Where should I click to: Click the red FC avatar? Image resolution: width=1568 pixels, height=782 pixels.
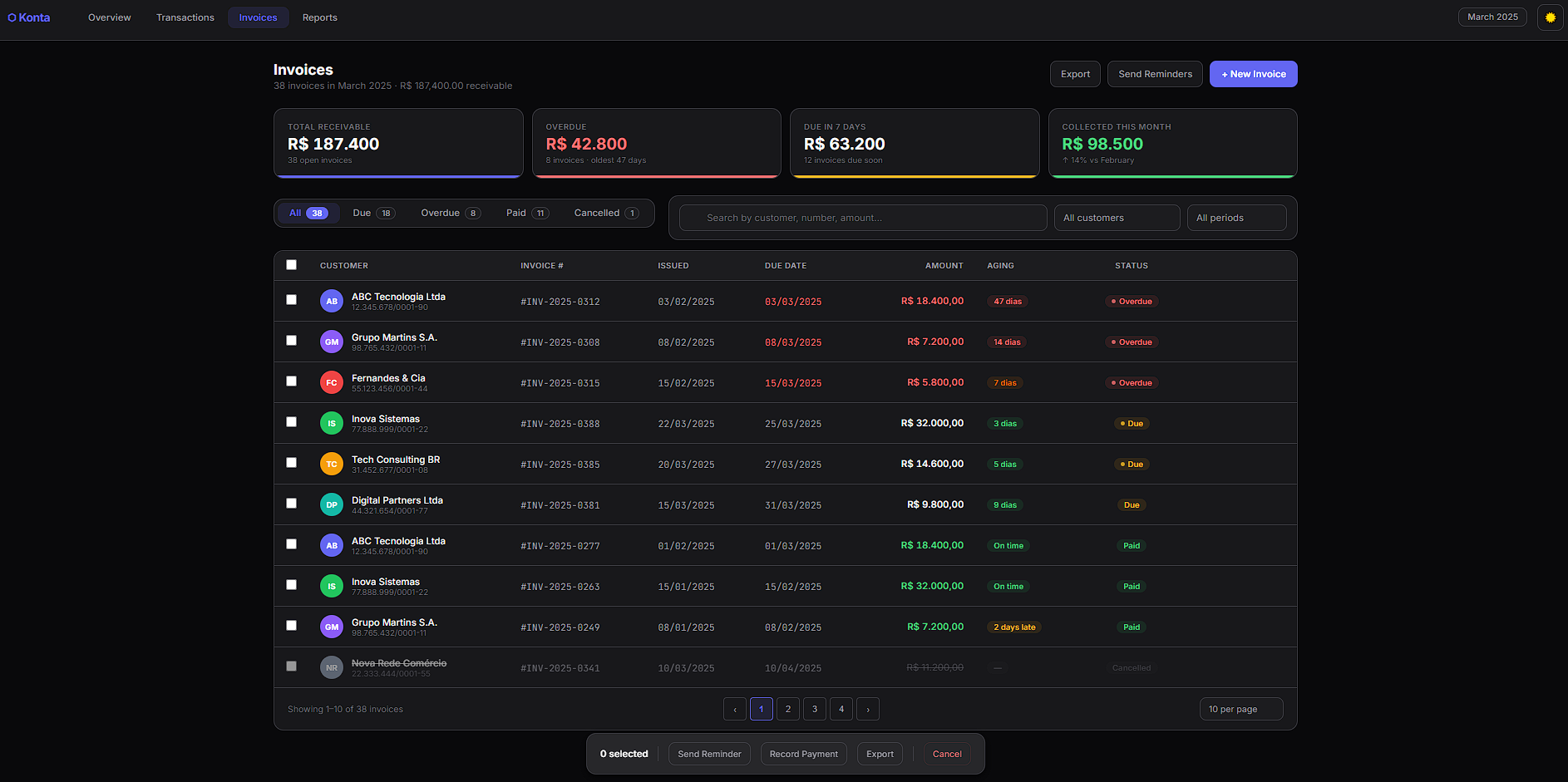tap(332, 382)
